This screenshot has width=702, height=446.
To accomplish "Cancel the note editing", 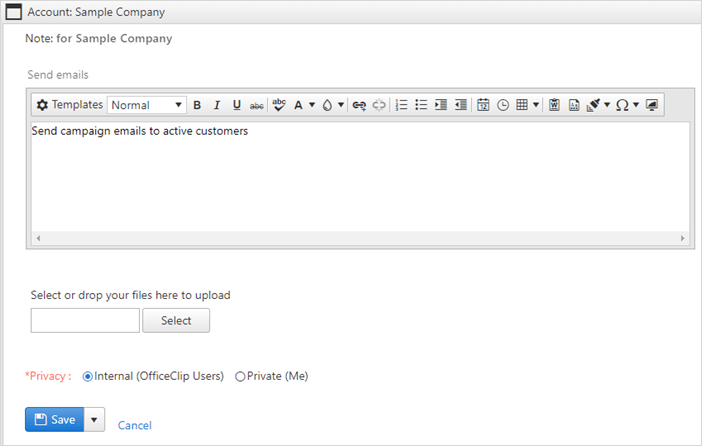I will pos(135,425).
